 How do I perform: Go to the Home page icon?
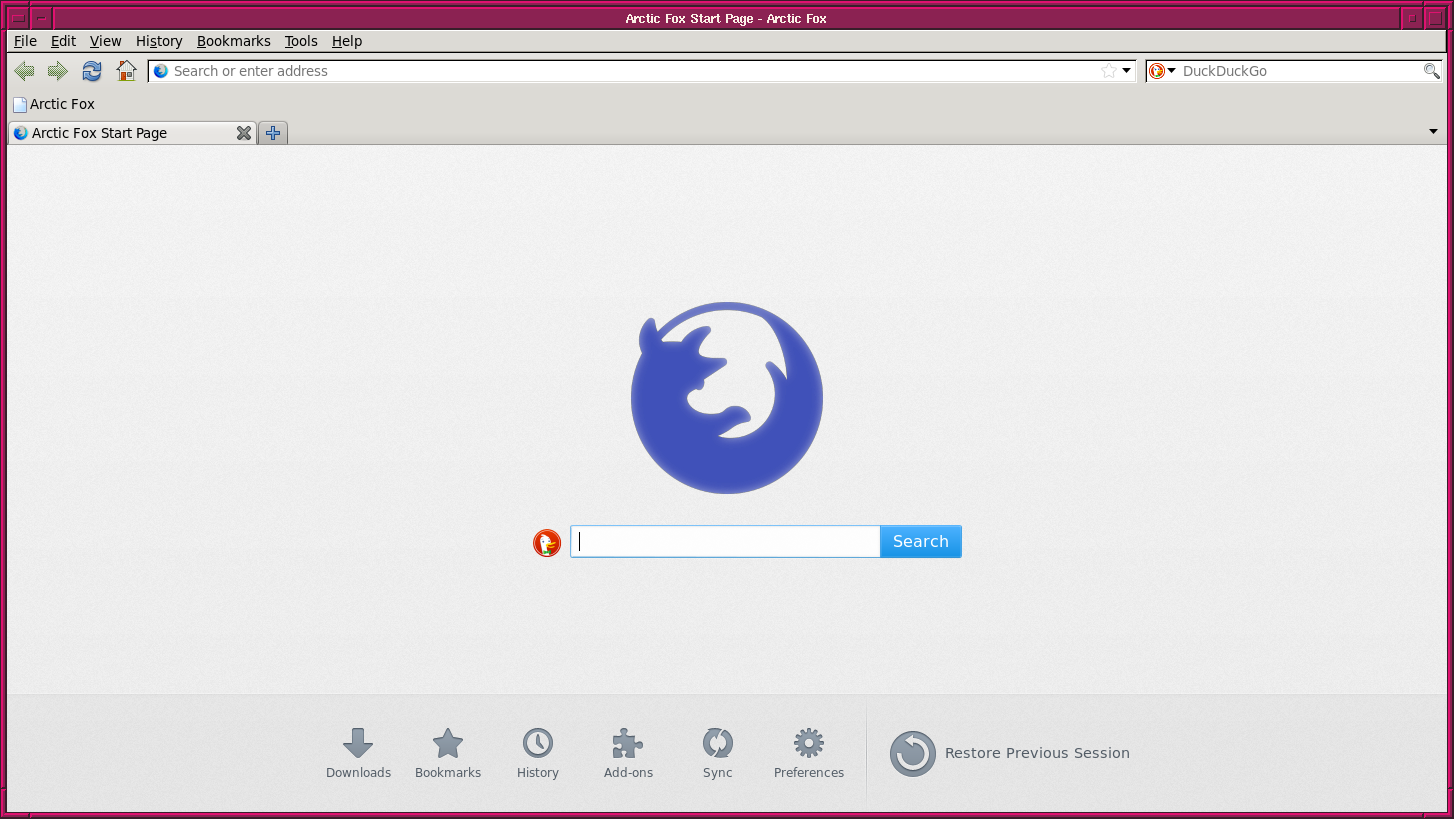(x=126, y=71)
